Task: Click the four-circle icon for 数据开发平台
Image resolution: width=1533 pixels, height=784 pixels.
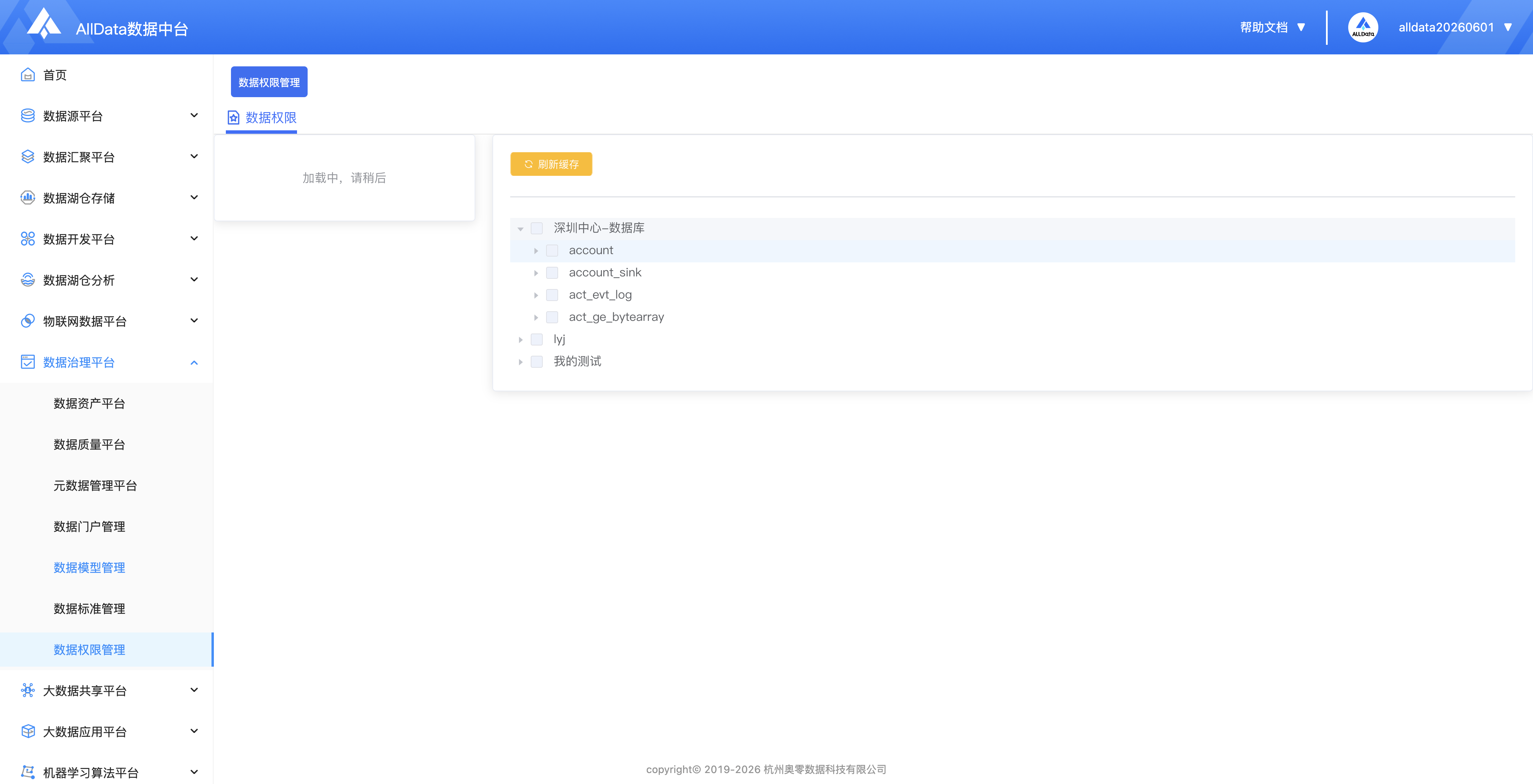Action: tap(27, 239)
